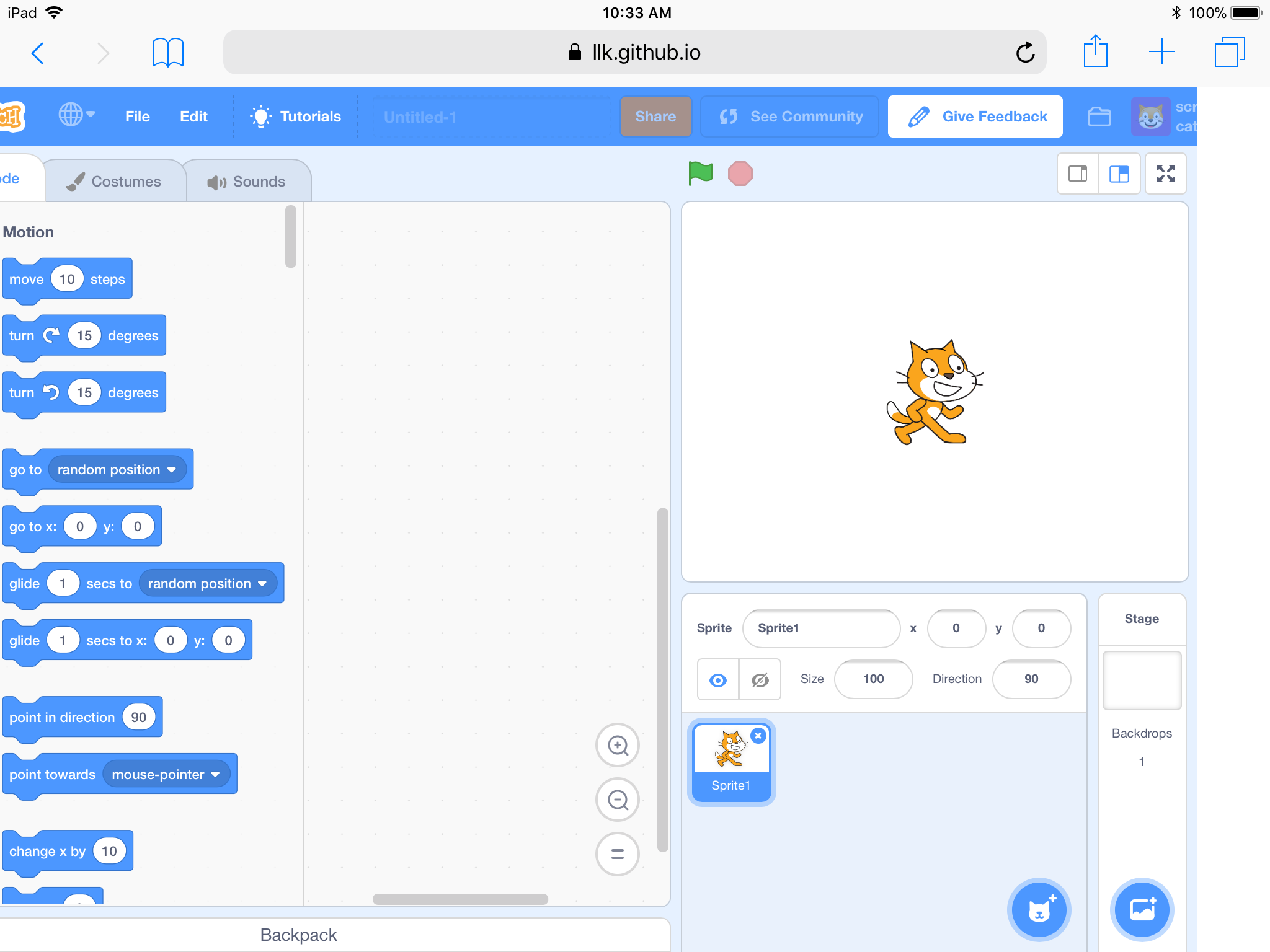Click the Choose a Backdrop button

1142,909
